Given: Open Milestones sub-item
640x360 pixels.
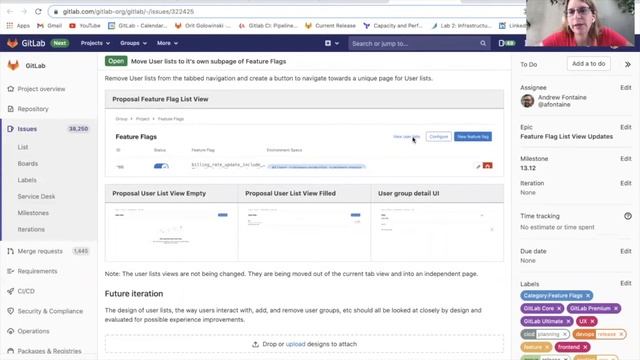Looking at the screenshot, I should [x=33, y=213].
